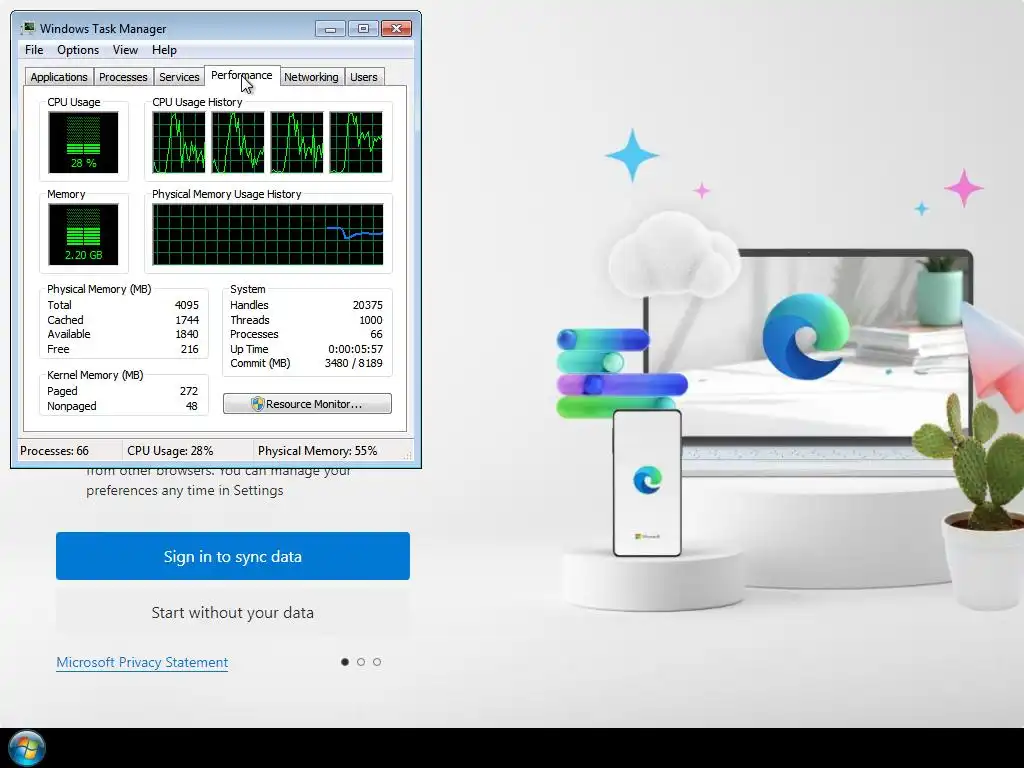Click the Task Manager title bar icon
This screenshot has width=1024, height=768.
27,28
